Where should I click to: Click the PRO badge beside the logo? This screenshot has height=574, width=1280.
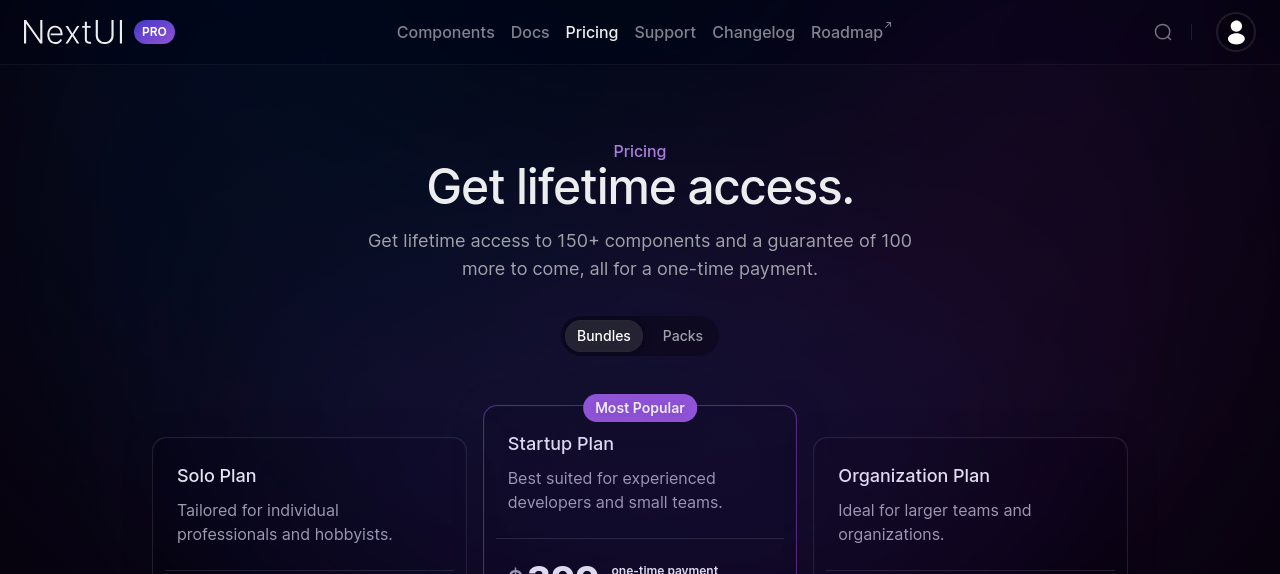(x=154, y=32)
